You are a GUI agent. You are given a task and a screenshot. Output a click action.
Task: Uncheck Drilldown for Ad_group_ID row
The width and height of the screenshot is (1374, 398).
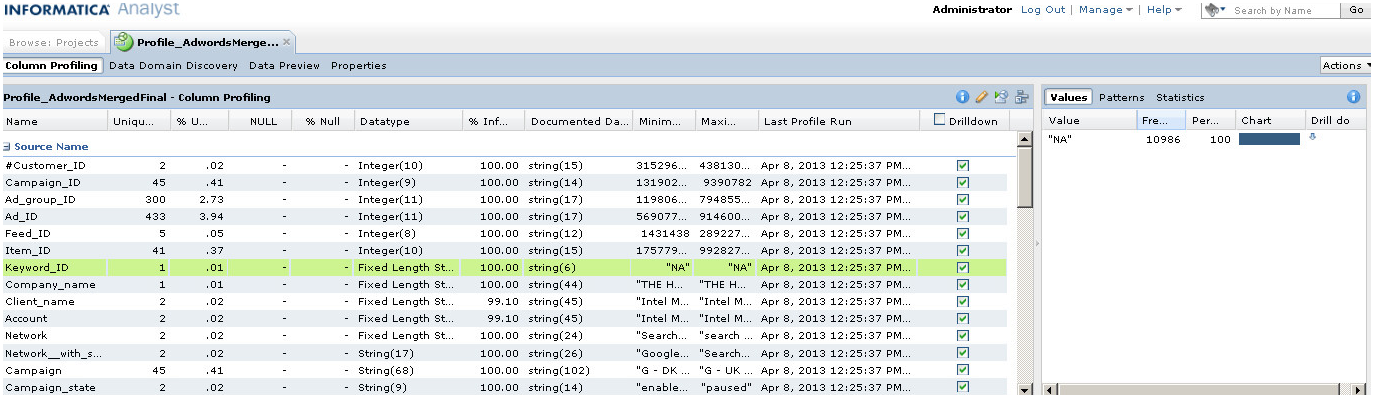click(963, 199)
